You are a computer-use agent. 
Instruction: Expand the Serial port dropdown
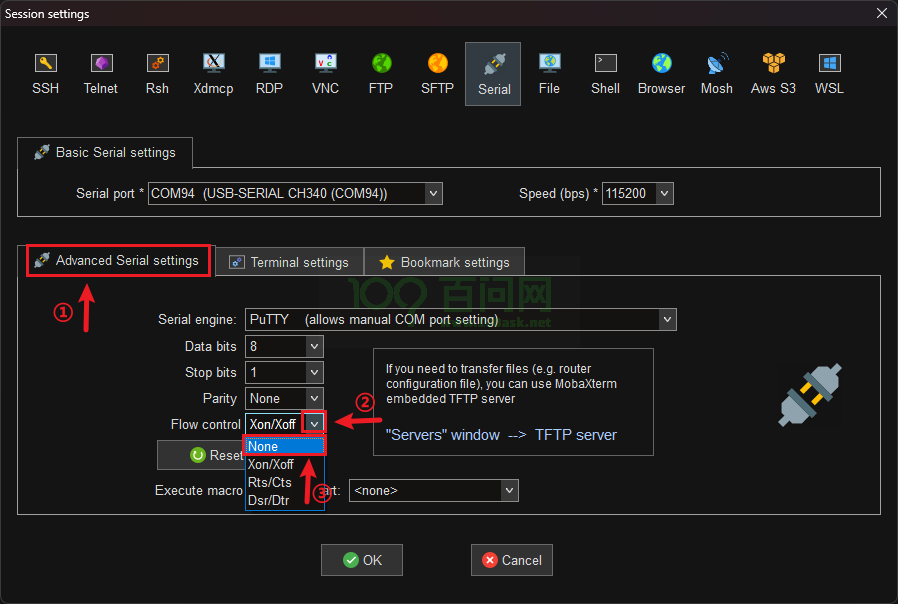(x=433, y=193)
